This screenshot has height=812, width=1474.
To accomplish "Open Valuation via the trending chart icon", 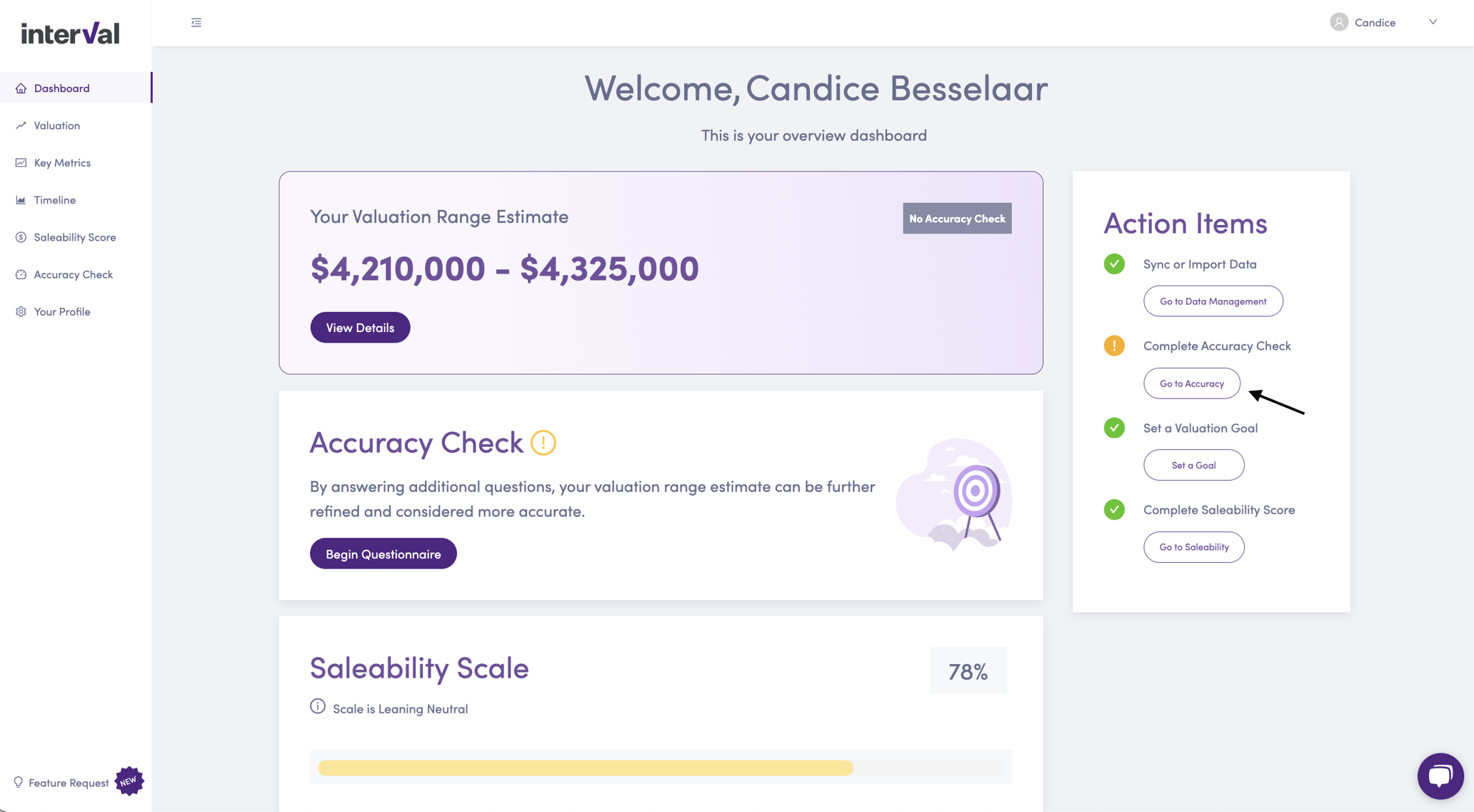I will 21,125.
